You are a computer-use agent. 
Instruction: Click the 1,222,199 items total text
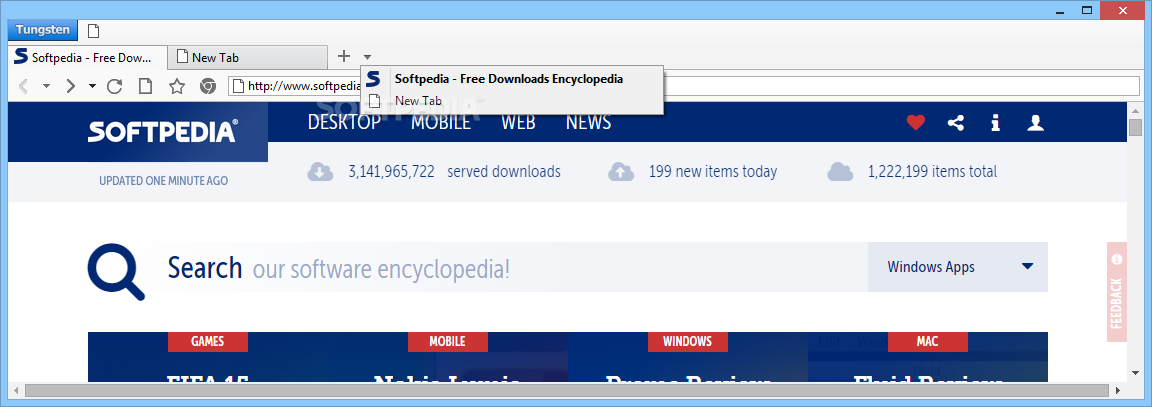932,172
